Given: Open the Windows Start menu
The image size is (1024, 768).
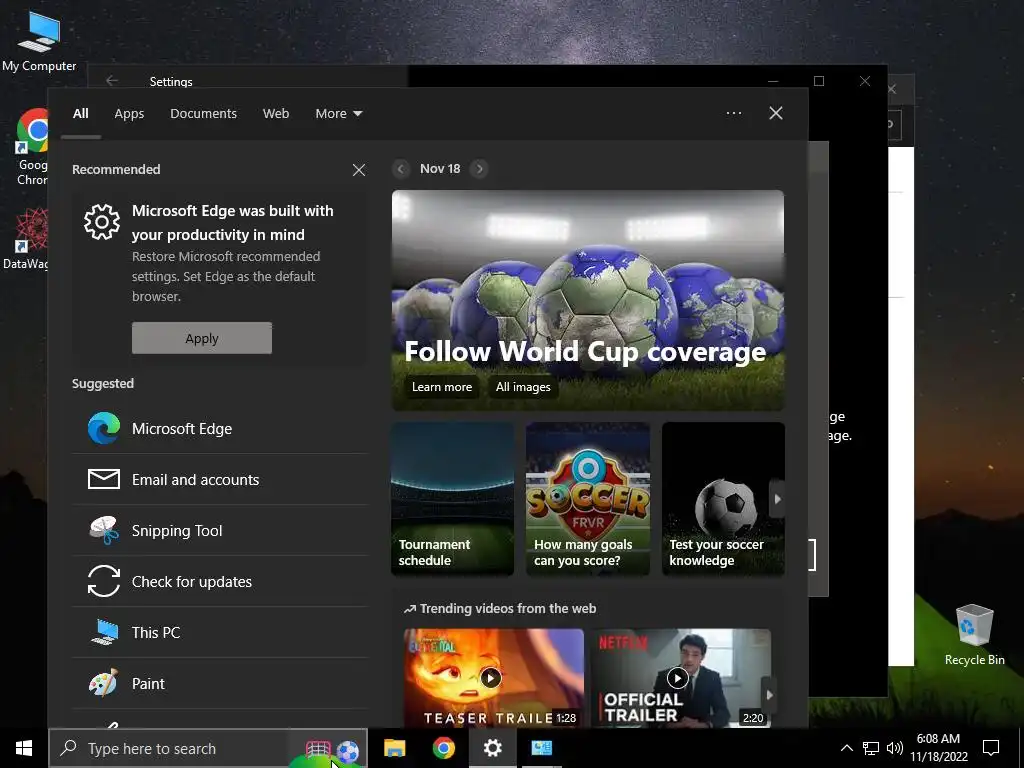Looking at the screenshot, I should 24,748.
